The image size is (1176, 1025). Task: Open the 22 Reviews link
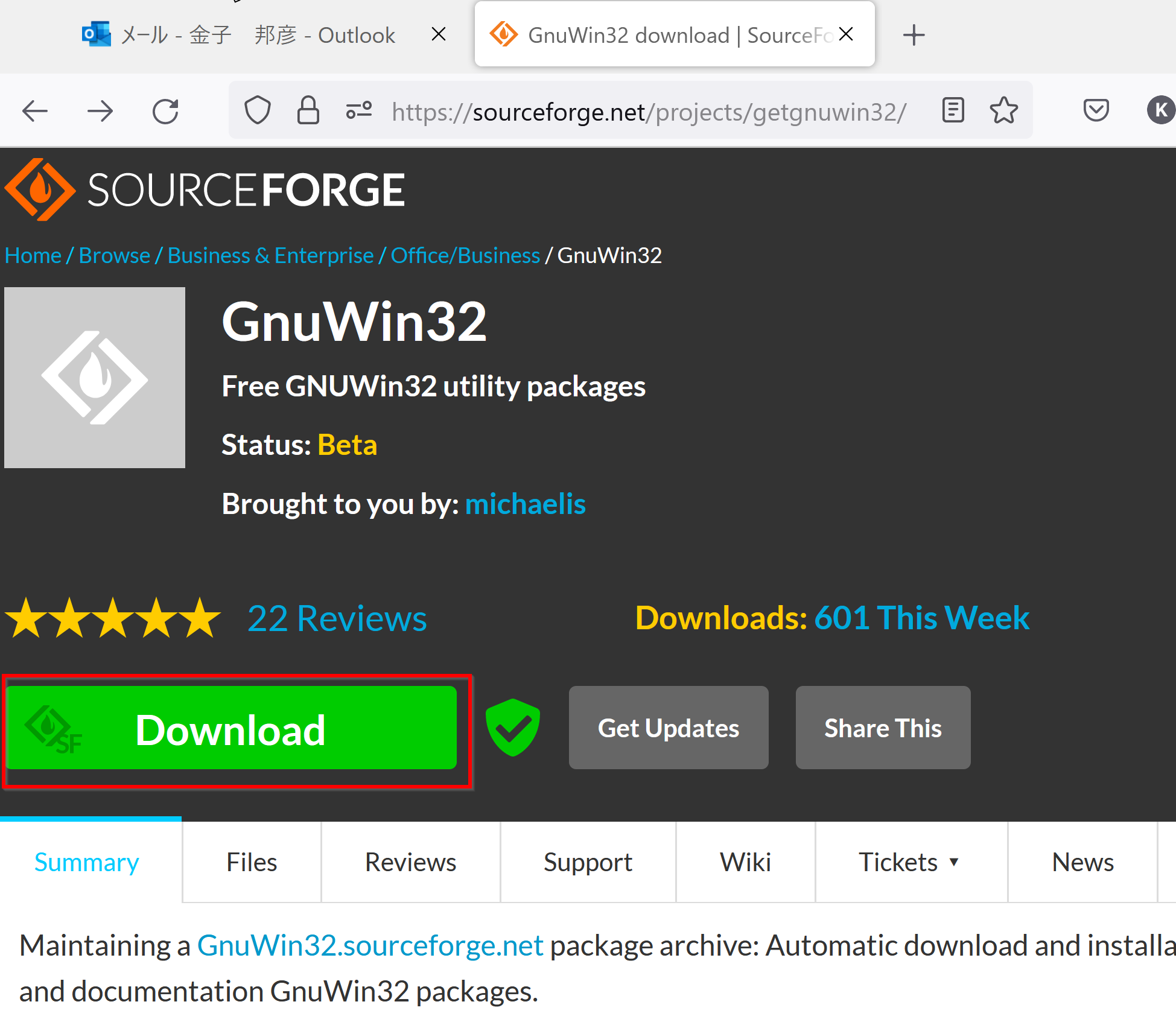[x=337, y=617]
